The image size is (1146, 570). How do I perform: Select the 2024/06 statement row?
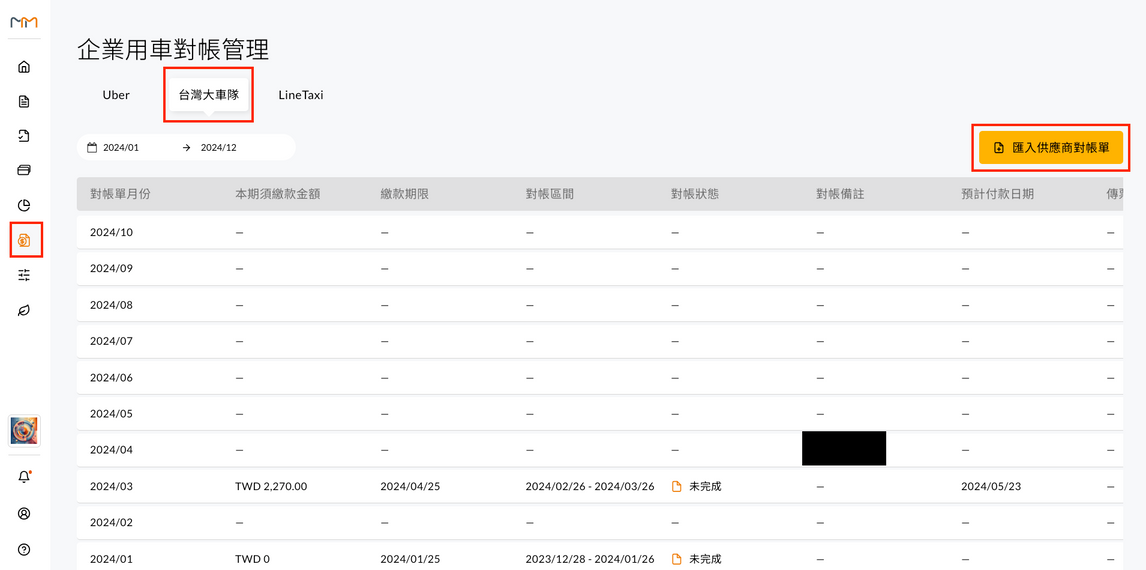coord(599,378)
